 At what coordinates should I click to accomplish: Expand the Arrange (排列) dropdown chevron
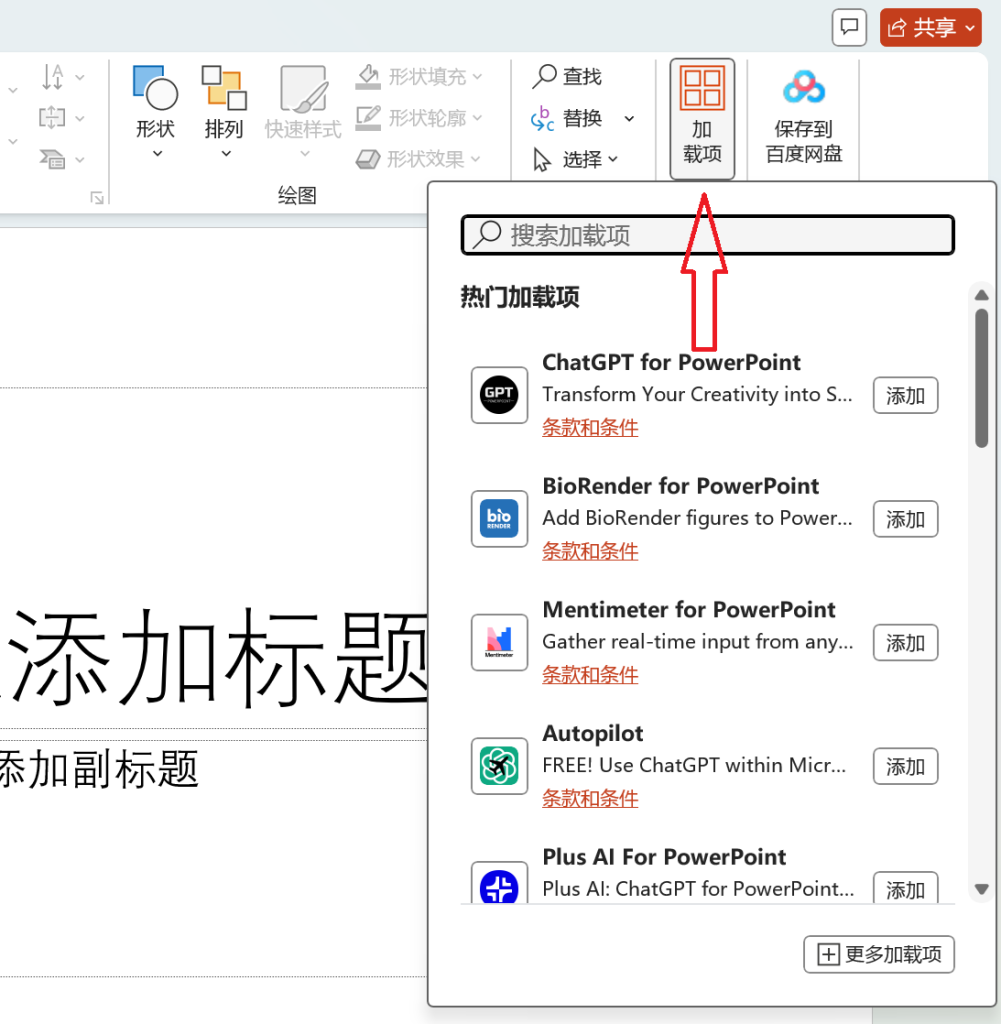click(x=226, y=154)
